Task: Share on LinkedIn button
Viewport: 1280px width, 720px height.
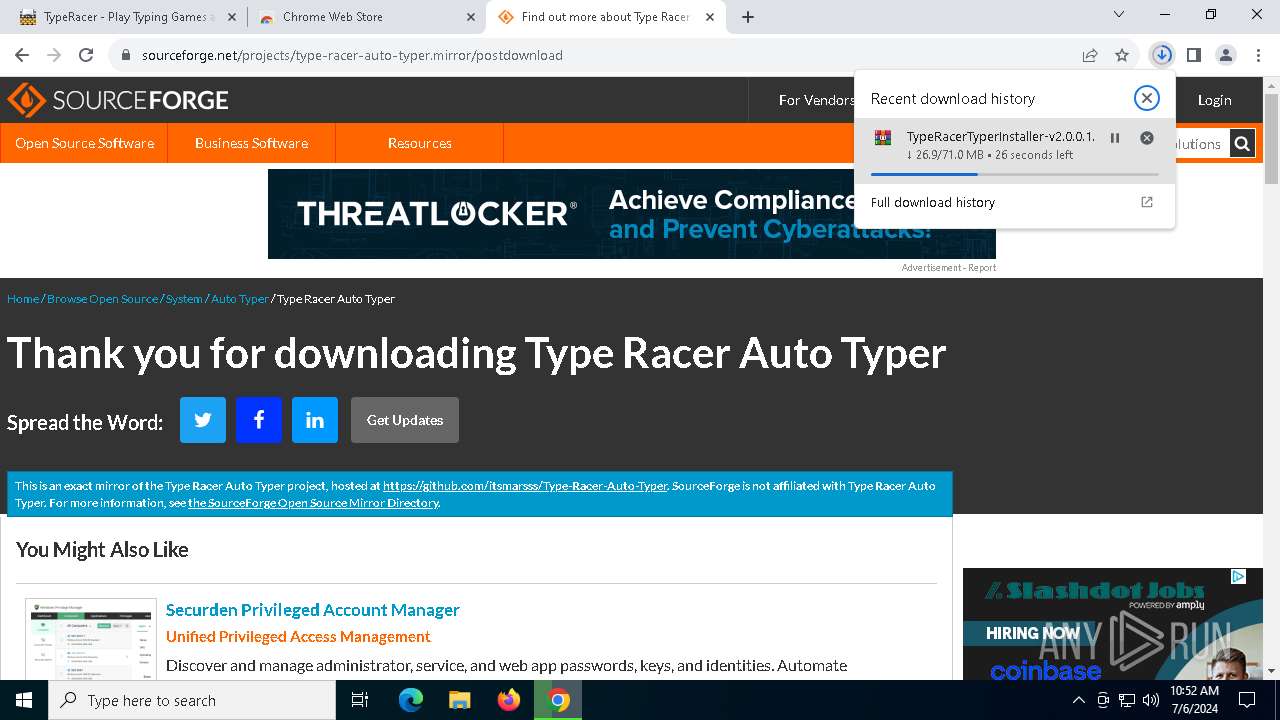Action: pos(315,420)
